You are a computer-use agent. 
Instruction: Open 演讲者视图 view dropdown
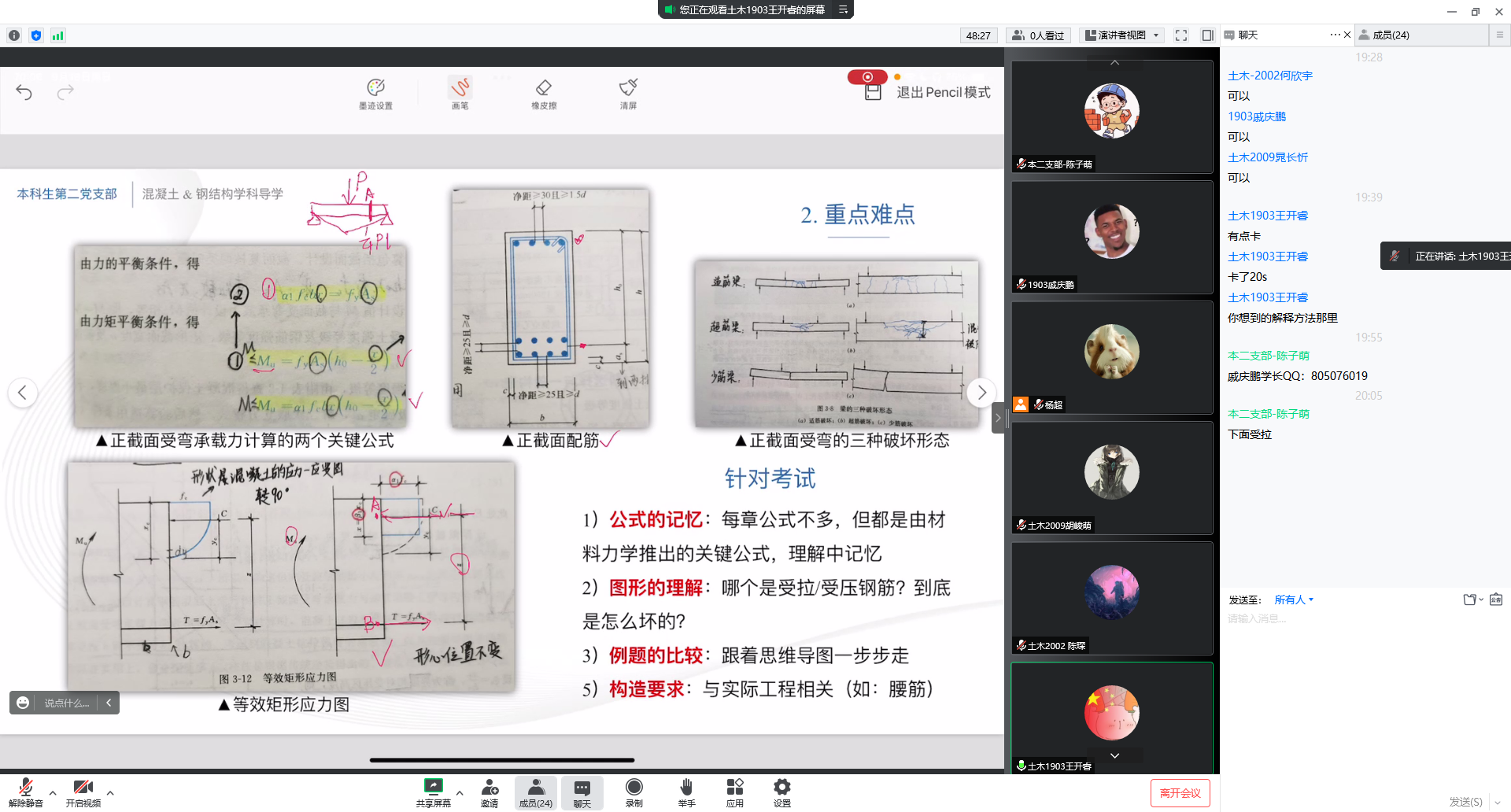1122,35
